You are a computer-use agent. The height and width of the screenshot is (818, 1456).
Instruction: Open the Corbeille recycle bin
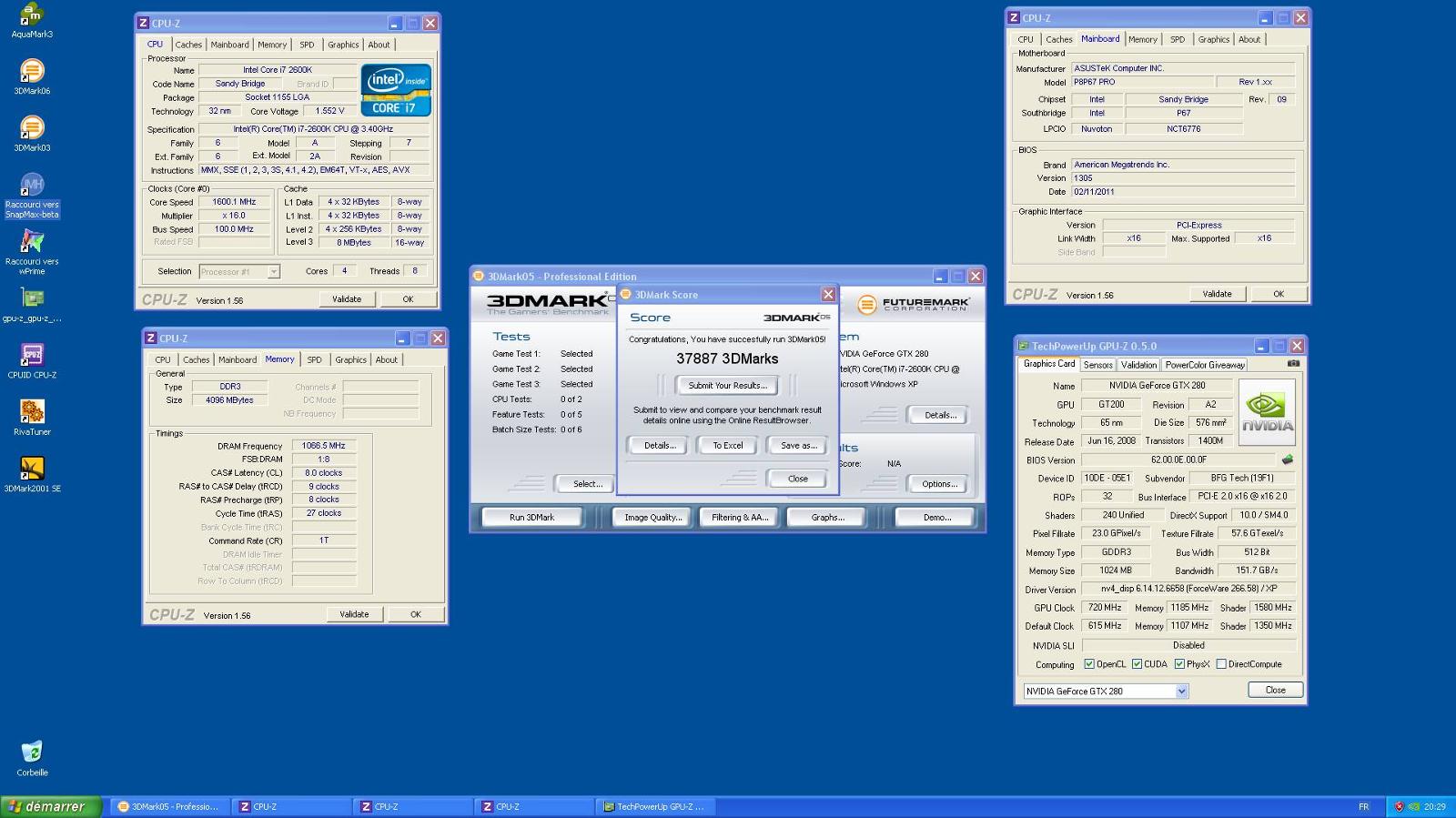tap(32, 757)
